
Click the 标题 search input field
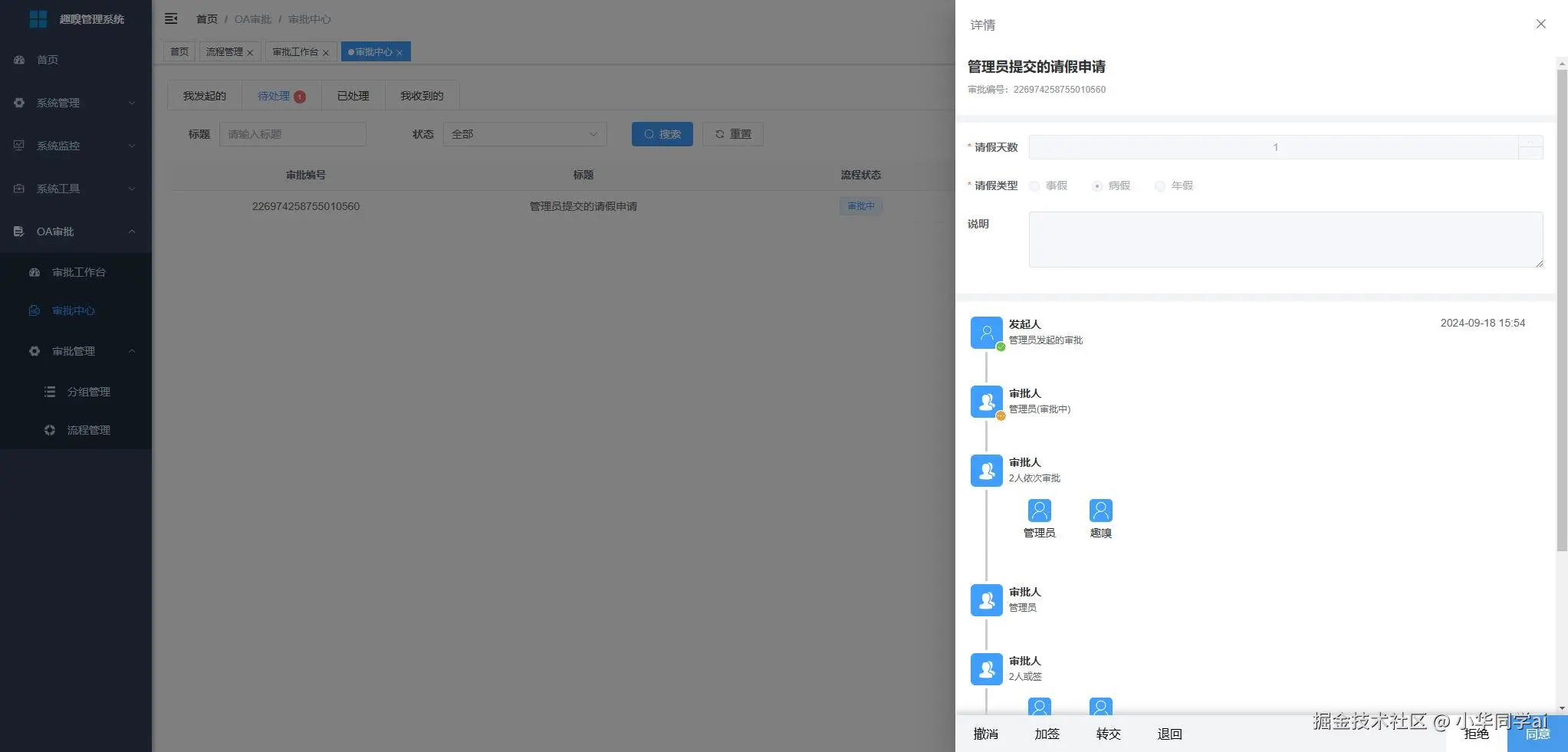point(293,134)
